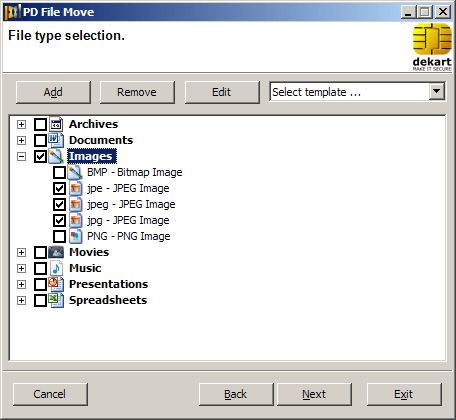Click the jpg JPEG Image file icon
The image size is (456, 420).
(x=75, y=220)
